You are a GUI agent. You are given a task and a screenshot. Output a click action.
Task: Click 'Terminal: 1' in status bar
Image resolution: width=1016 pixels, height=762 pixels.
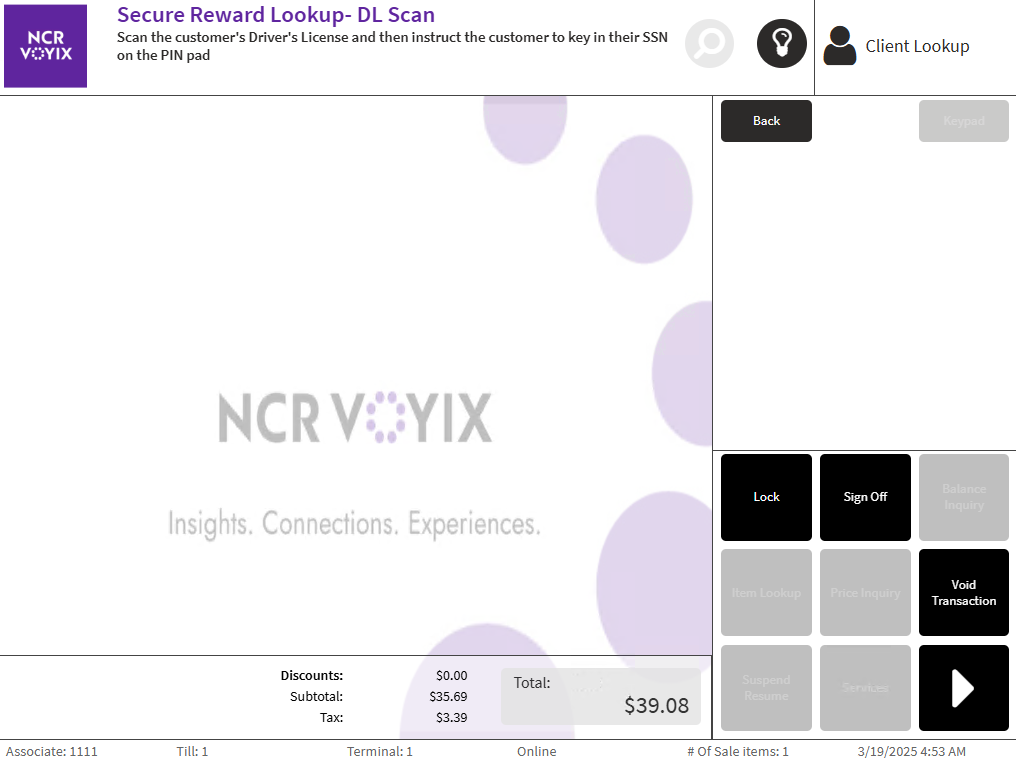click(380, 751)
